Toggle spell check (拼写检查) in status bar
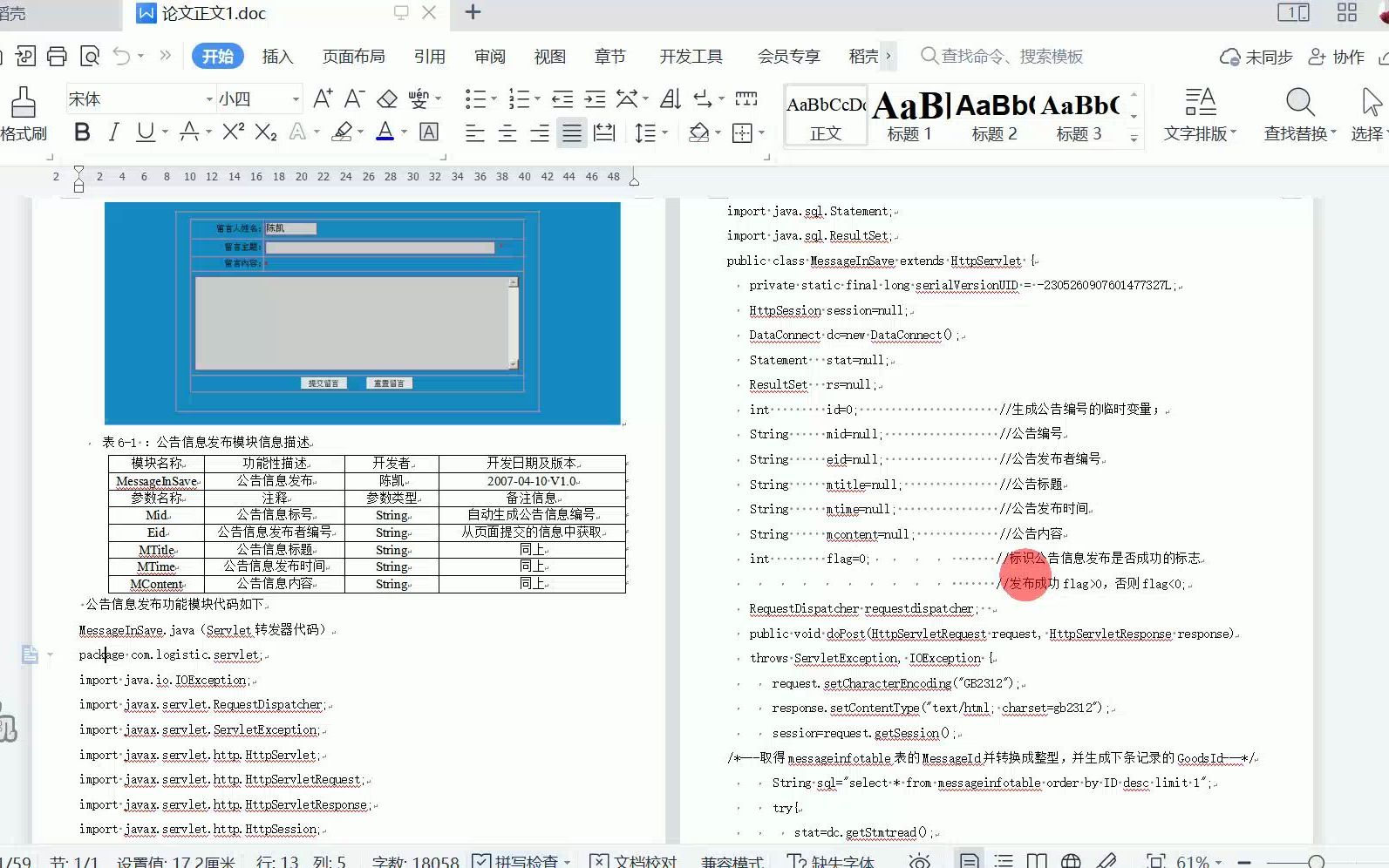This screenshot has width=1389, height=868. pyautogui.click(x=521, y=861)
